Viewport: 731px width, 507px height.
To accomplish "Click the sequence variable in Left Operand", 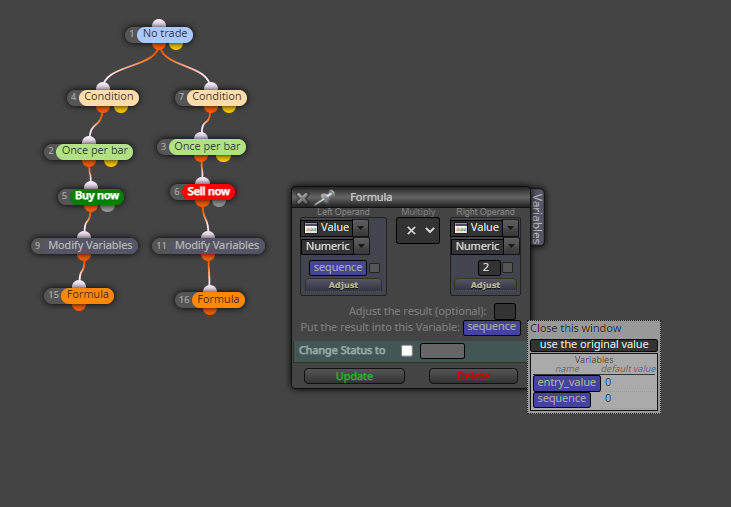I will click(x=338, y=267).
